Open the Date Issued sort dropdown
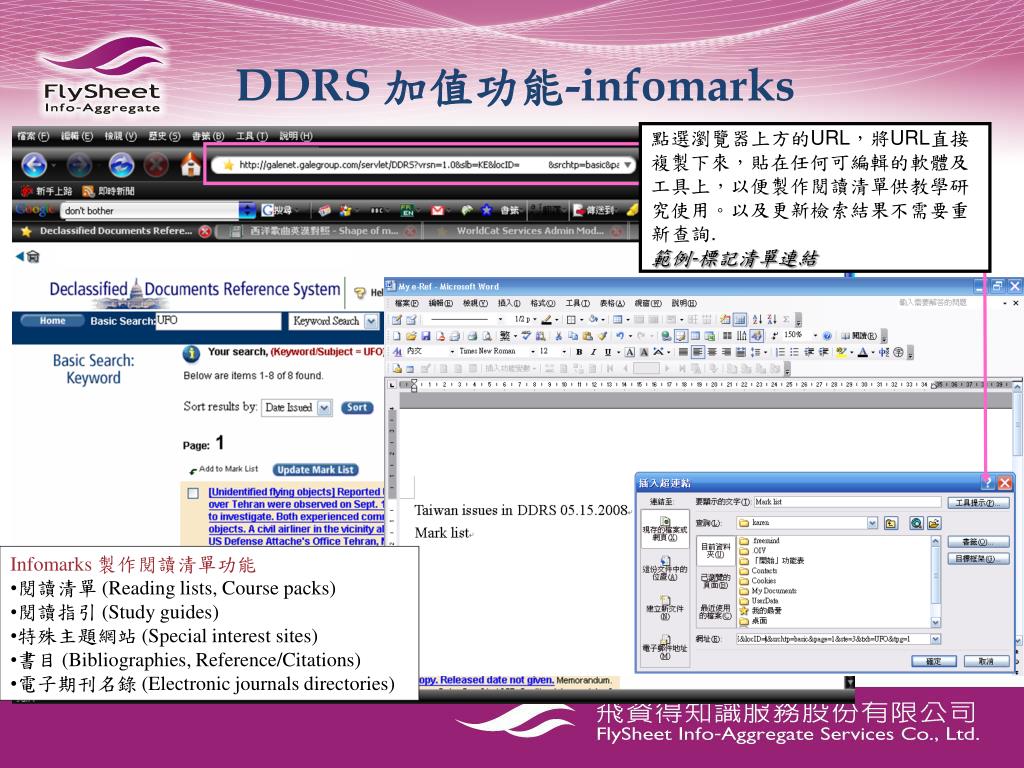 click(324, 408)
